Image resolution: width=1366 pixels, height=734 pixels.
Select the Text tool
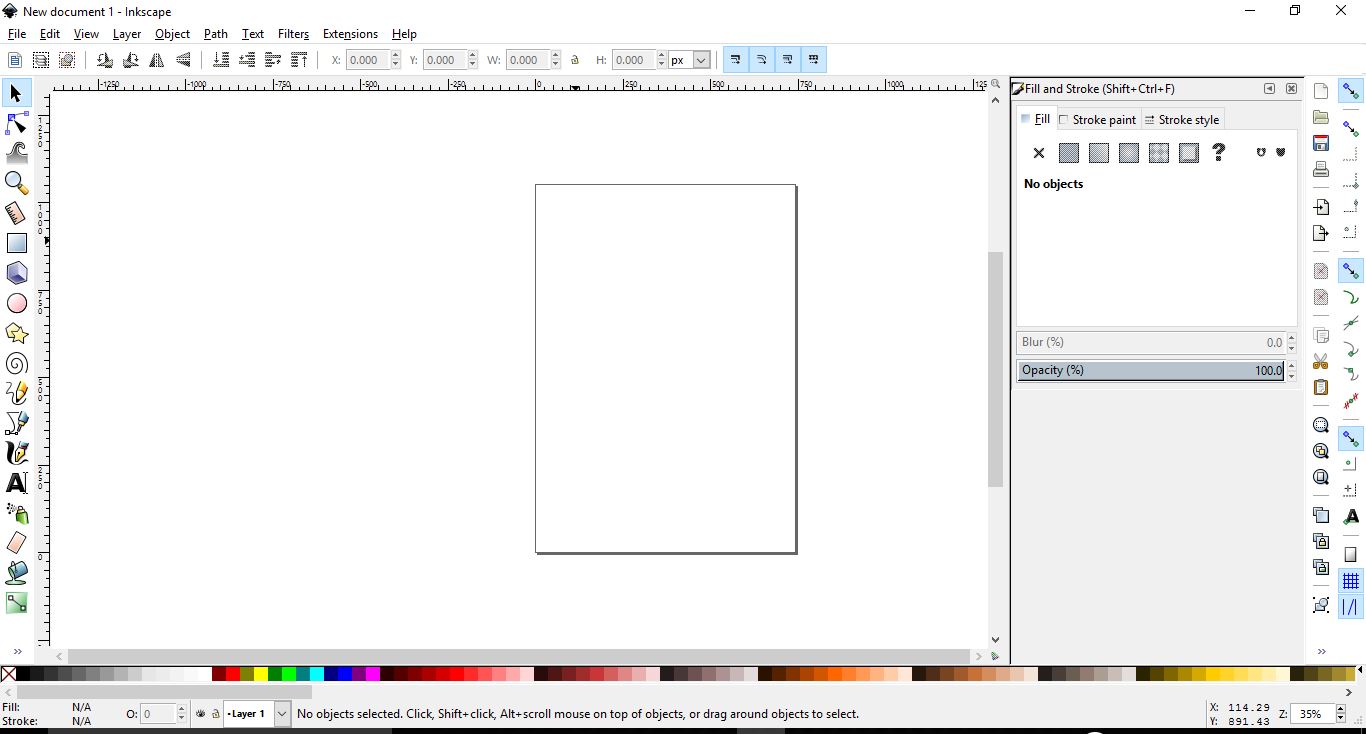pos(16,482)
